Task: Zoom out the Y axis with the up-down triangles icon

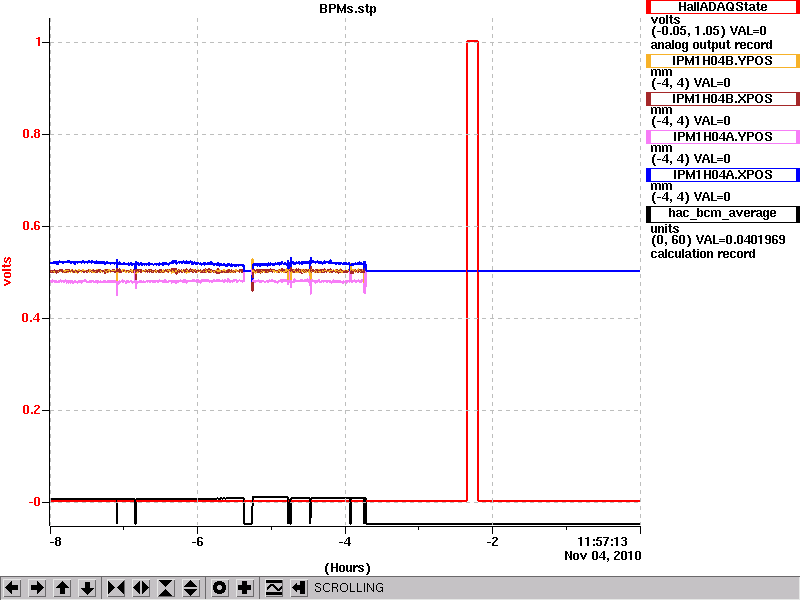Action: click(x=191, y=588)
